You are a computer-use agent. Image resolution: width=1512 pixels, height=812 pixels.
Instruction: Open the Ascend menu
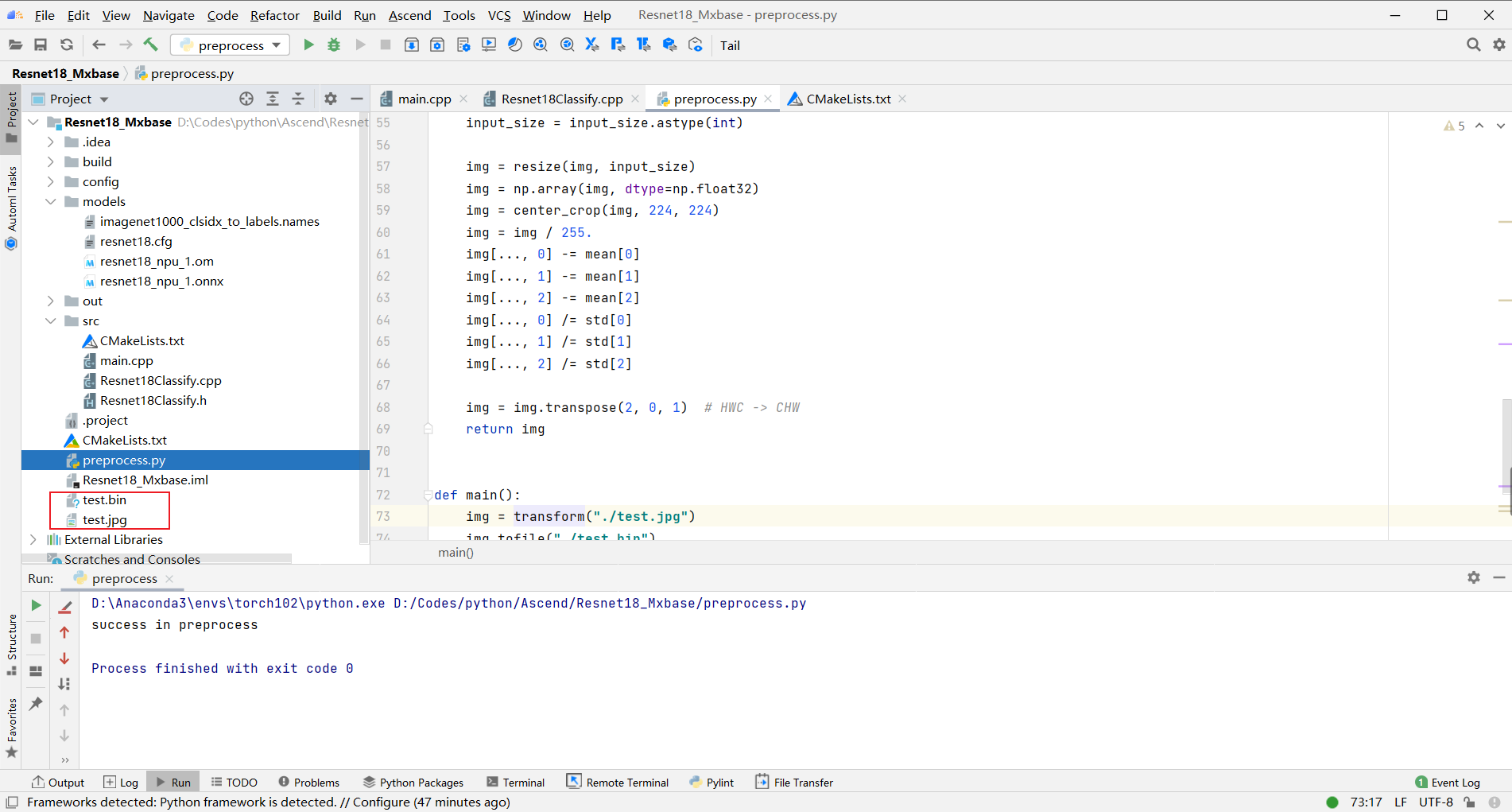(x=409, y=15)
